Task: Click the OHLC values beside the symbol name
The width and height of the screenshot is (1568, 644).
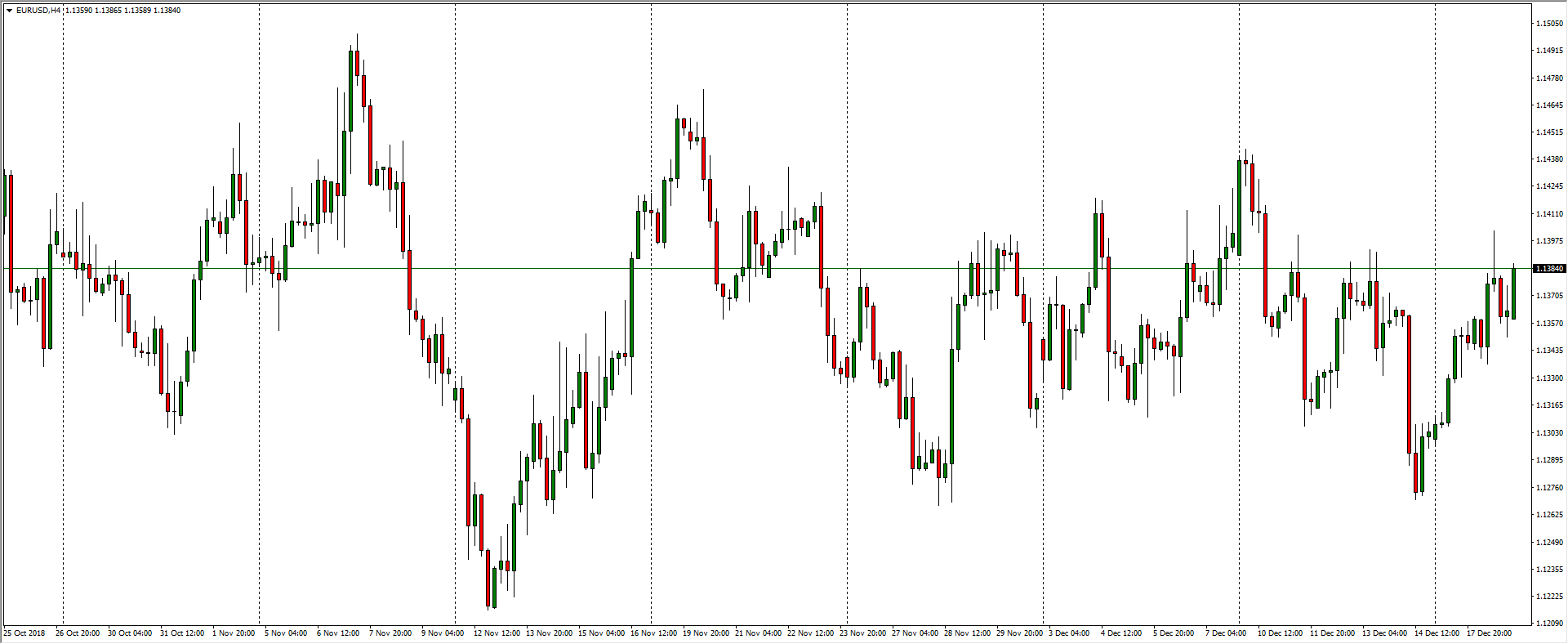Action: coord(122,11)
